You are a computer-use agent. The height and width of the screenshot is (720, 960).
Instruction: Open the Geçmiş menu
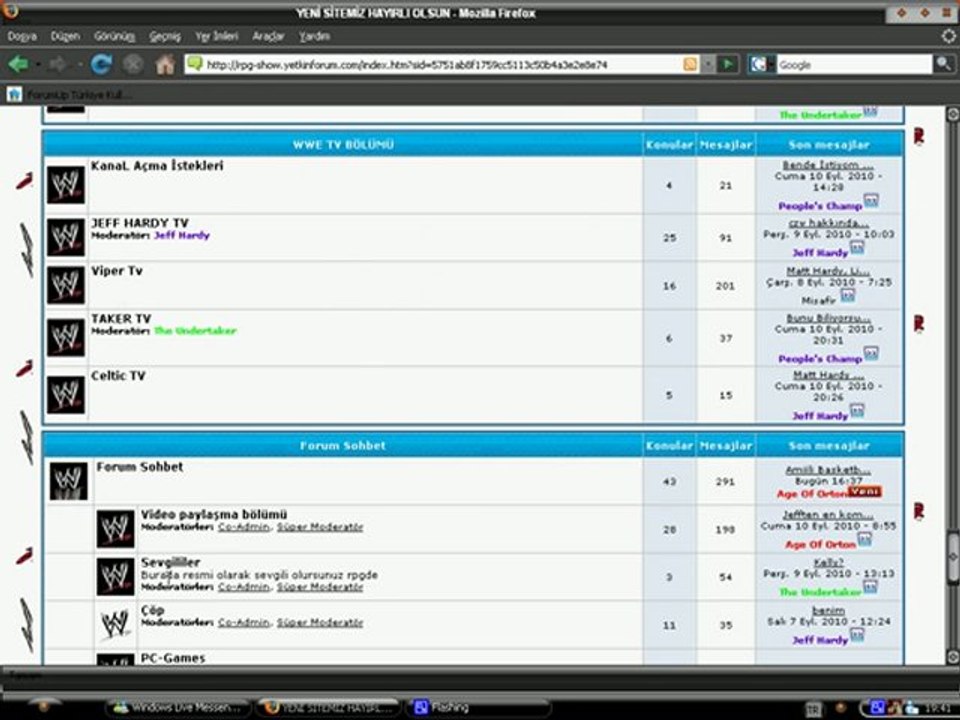pos(165,36)
